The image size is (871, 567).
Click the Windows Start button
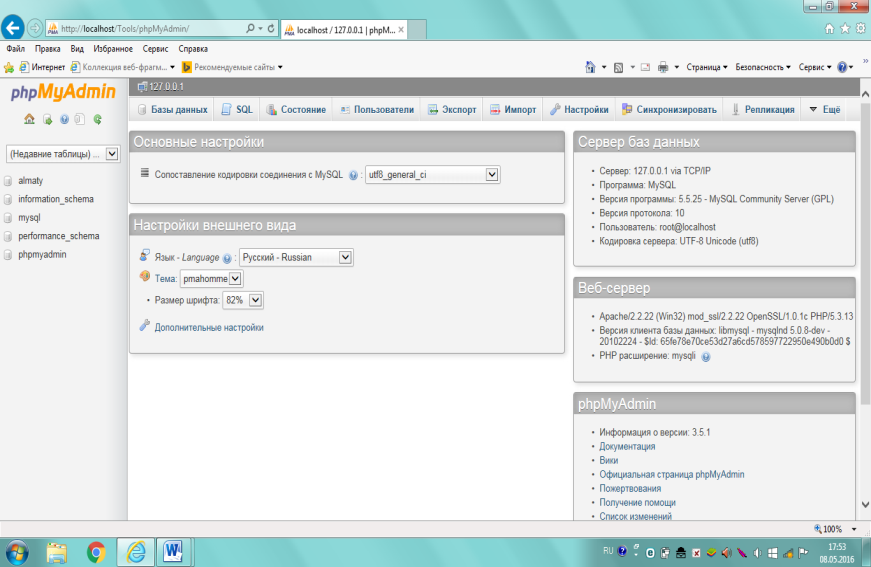pyautogui.click(x=17, y=553)
